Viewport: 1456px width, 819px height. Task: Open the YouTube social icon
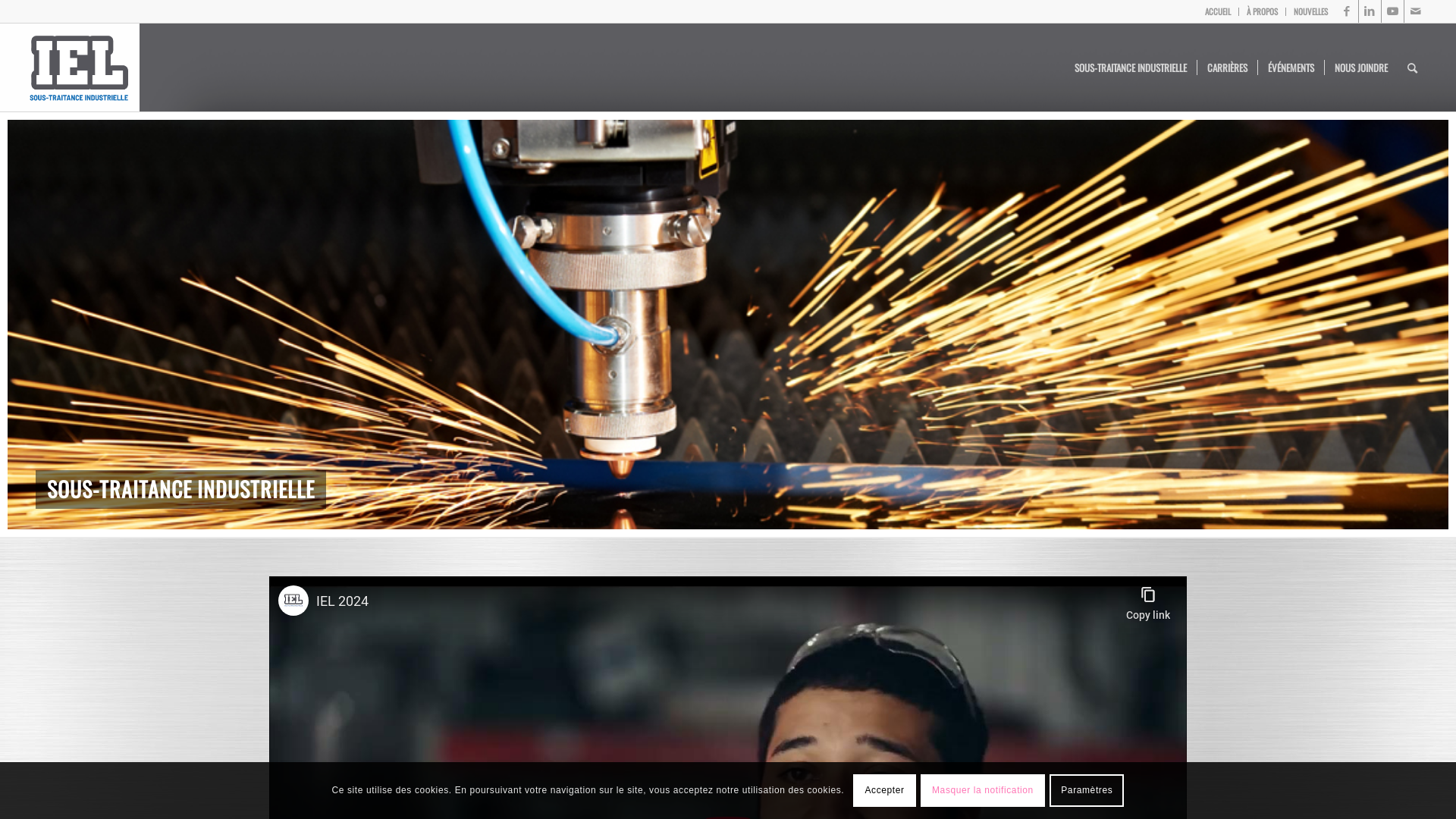(x=1392, y=11)
